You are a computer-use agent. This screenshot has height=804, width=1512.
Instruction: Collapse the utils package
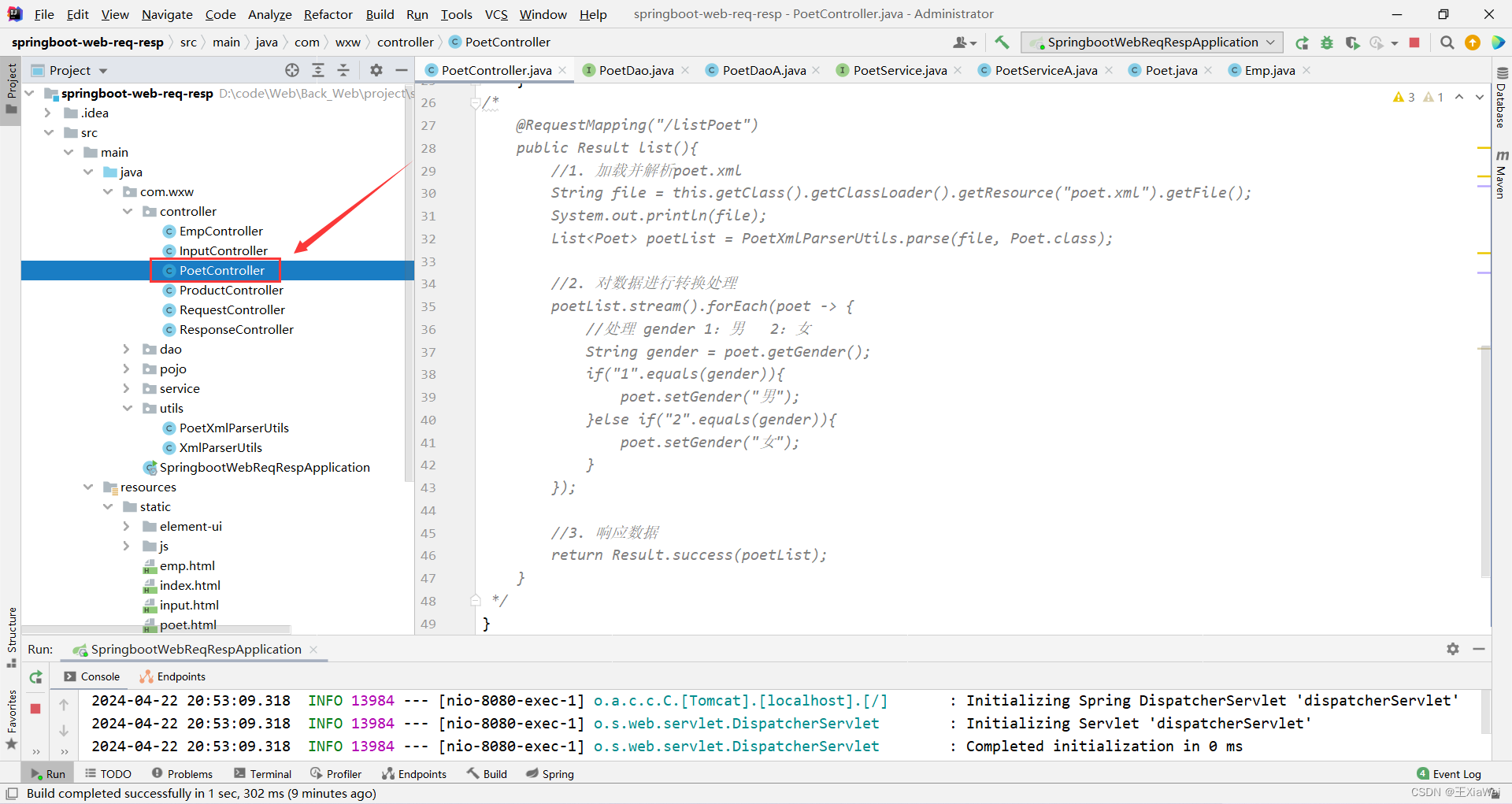[128, 409]
